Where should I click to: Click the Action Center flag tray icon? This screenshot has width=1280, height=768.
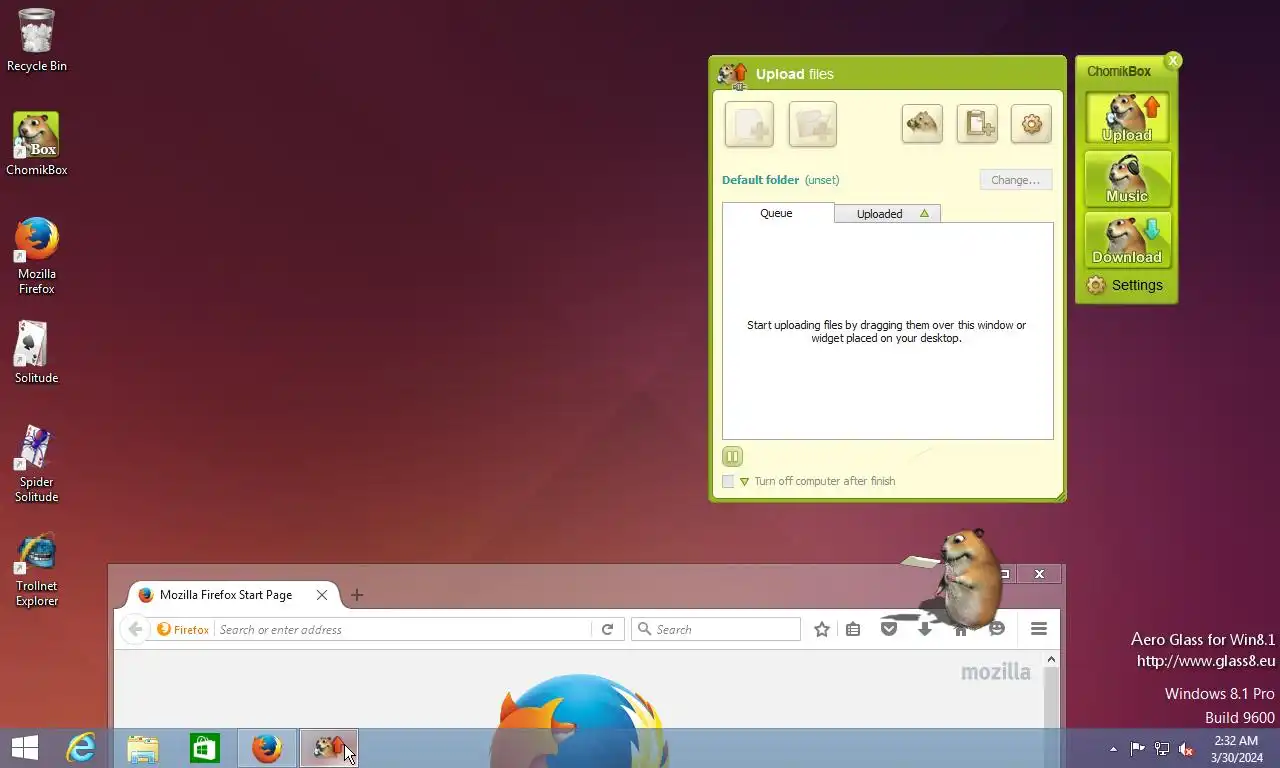(x=1138, y=749)
